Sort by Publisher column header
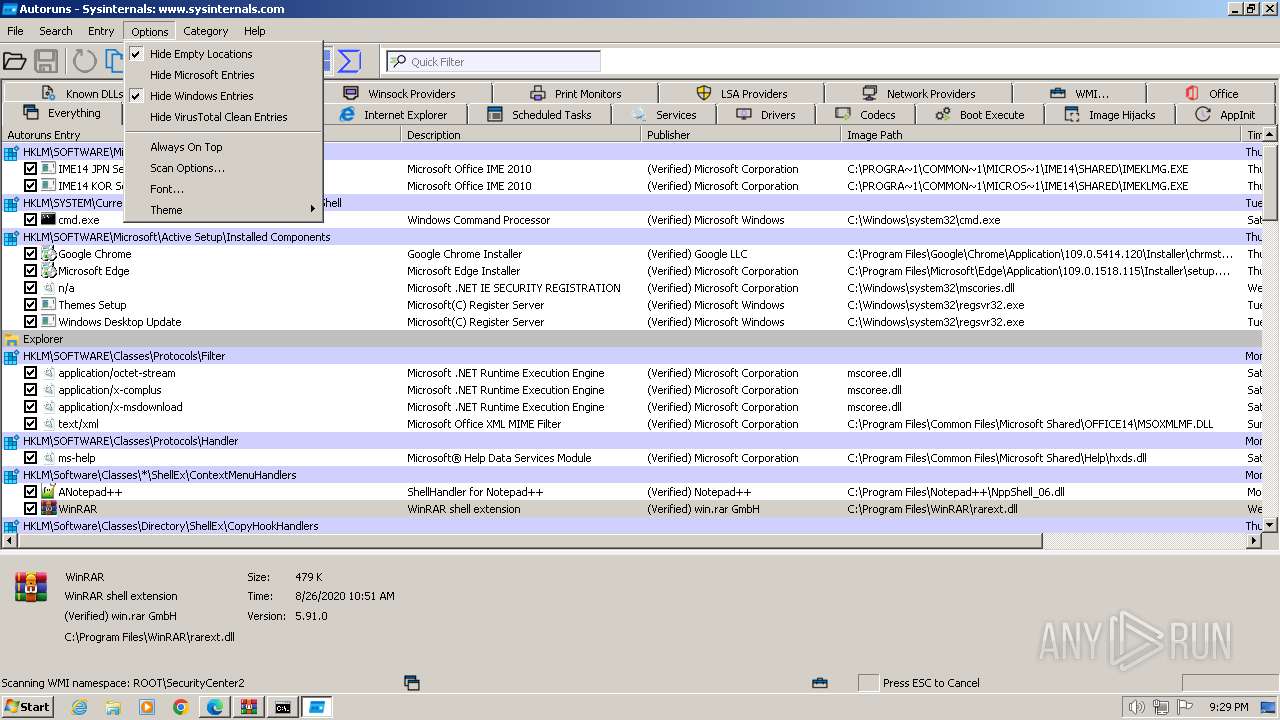Viewport: 1280px width, 720px height. [x=741, y=135]
